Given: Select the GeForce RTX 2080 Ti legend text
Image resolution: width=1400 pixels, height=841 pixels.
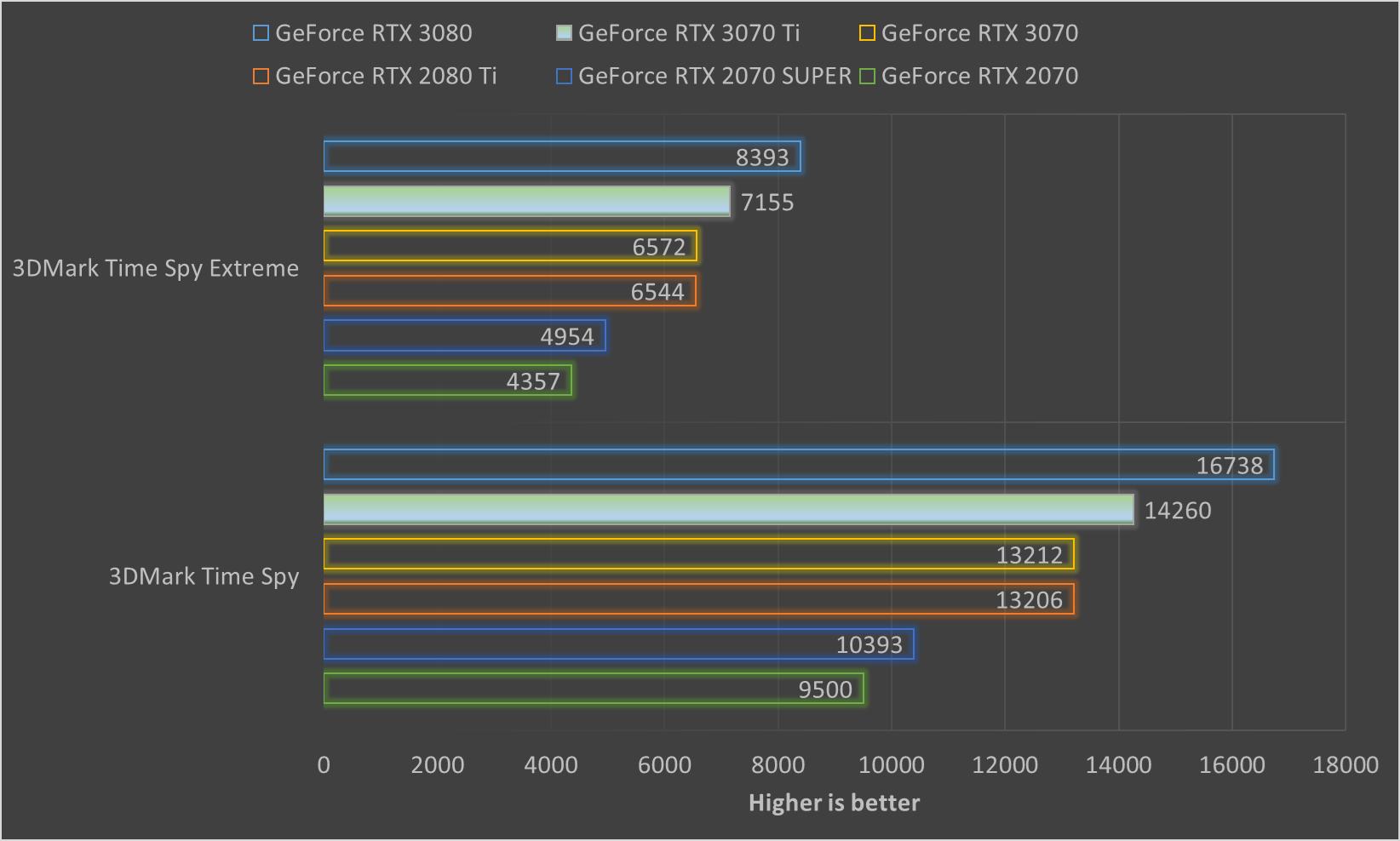Looking at the screenshot, I should pyautogui.click(x=387, y=76).
